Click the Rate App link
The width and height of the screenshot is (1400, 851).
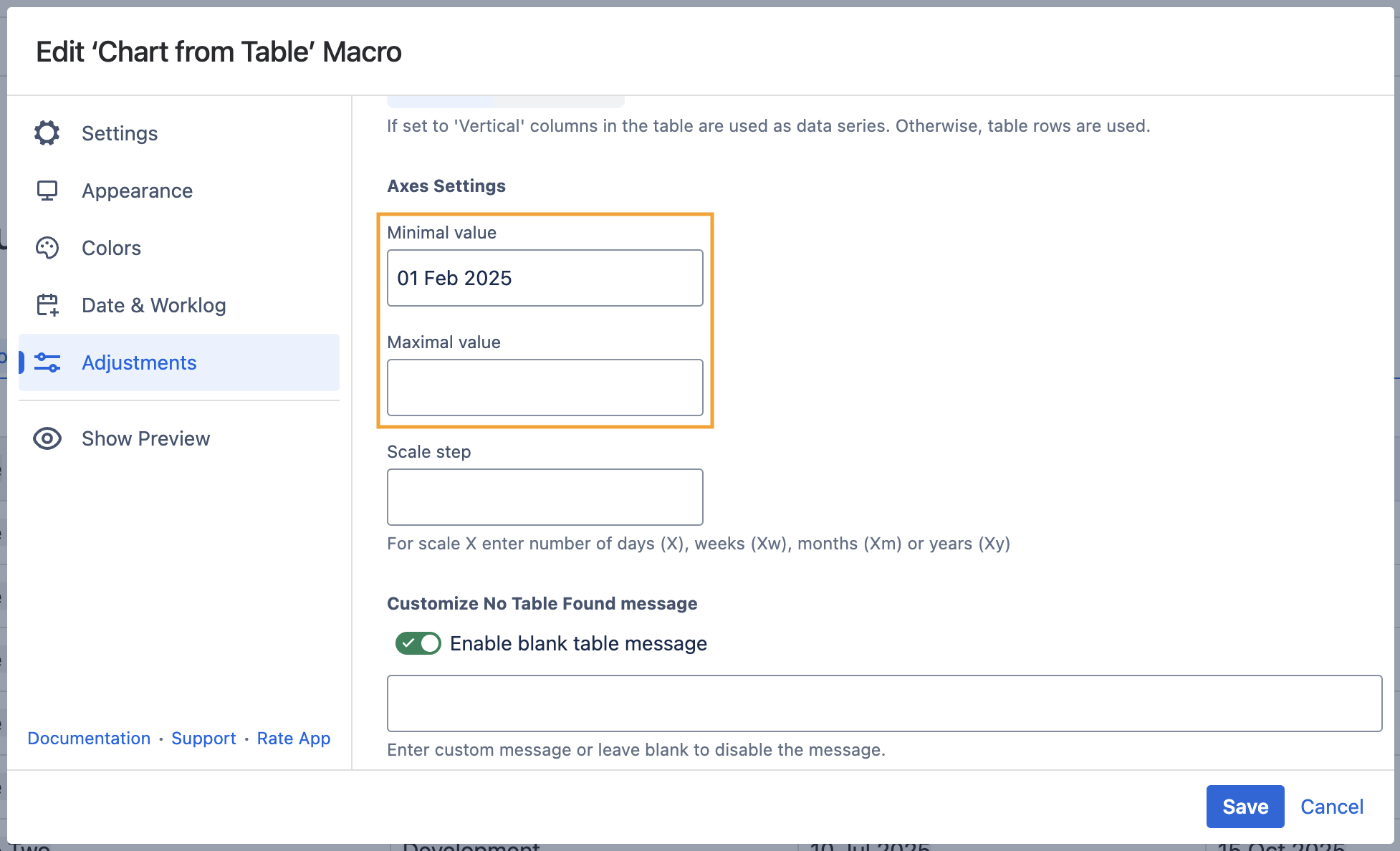(x=294, y=739)
